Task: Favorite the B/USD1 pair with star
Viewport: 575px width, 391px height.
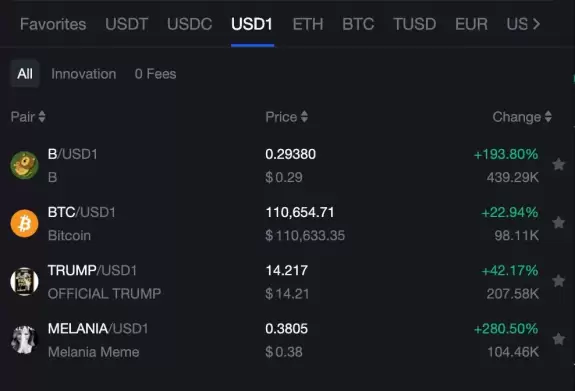Action: click(558, 164)
